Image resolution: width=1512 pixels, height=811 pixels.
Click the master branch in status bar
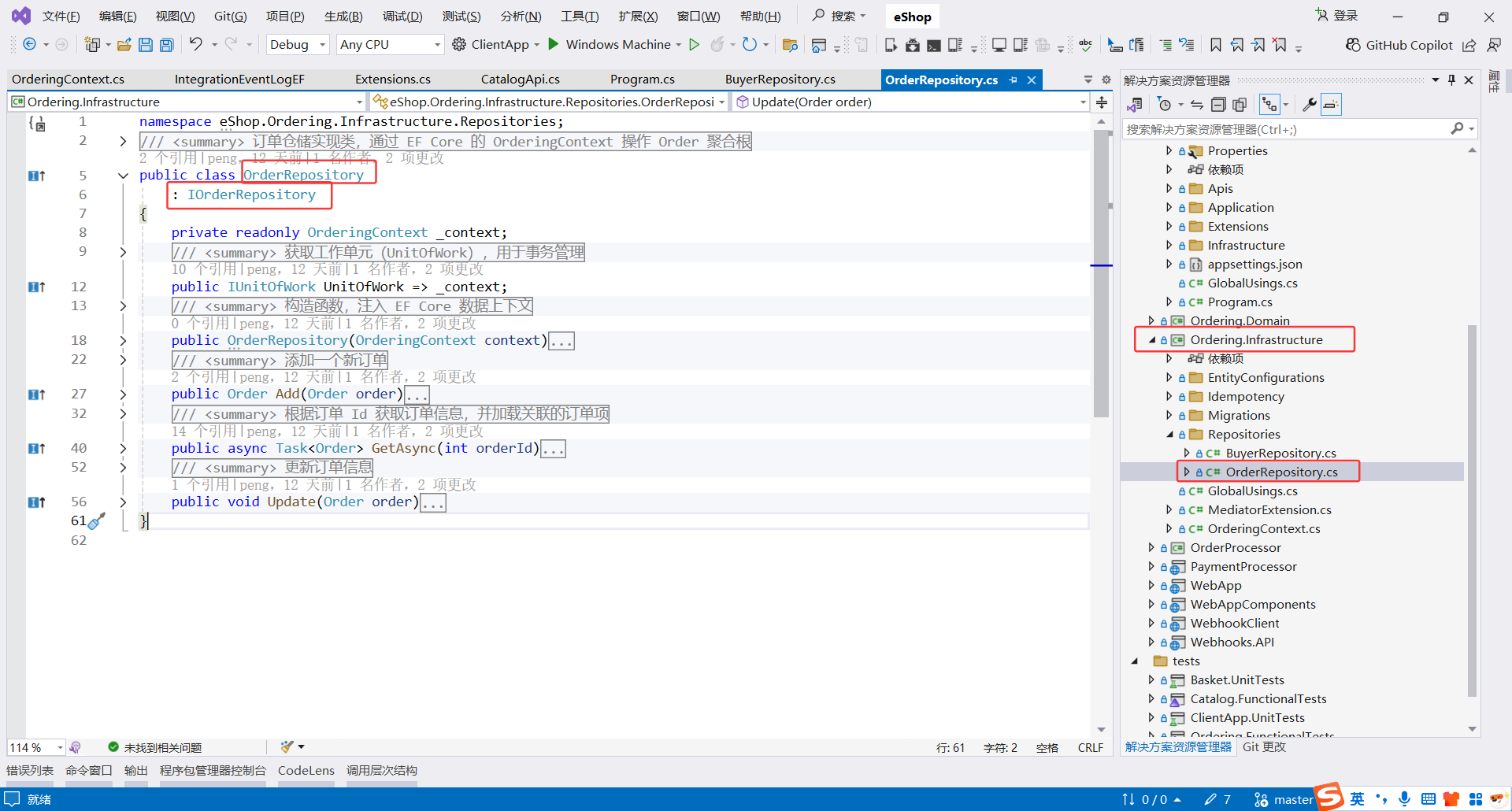(x=1284, y=800)
